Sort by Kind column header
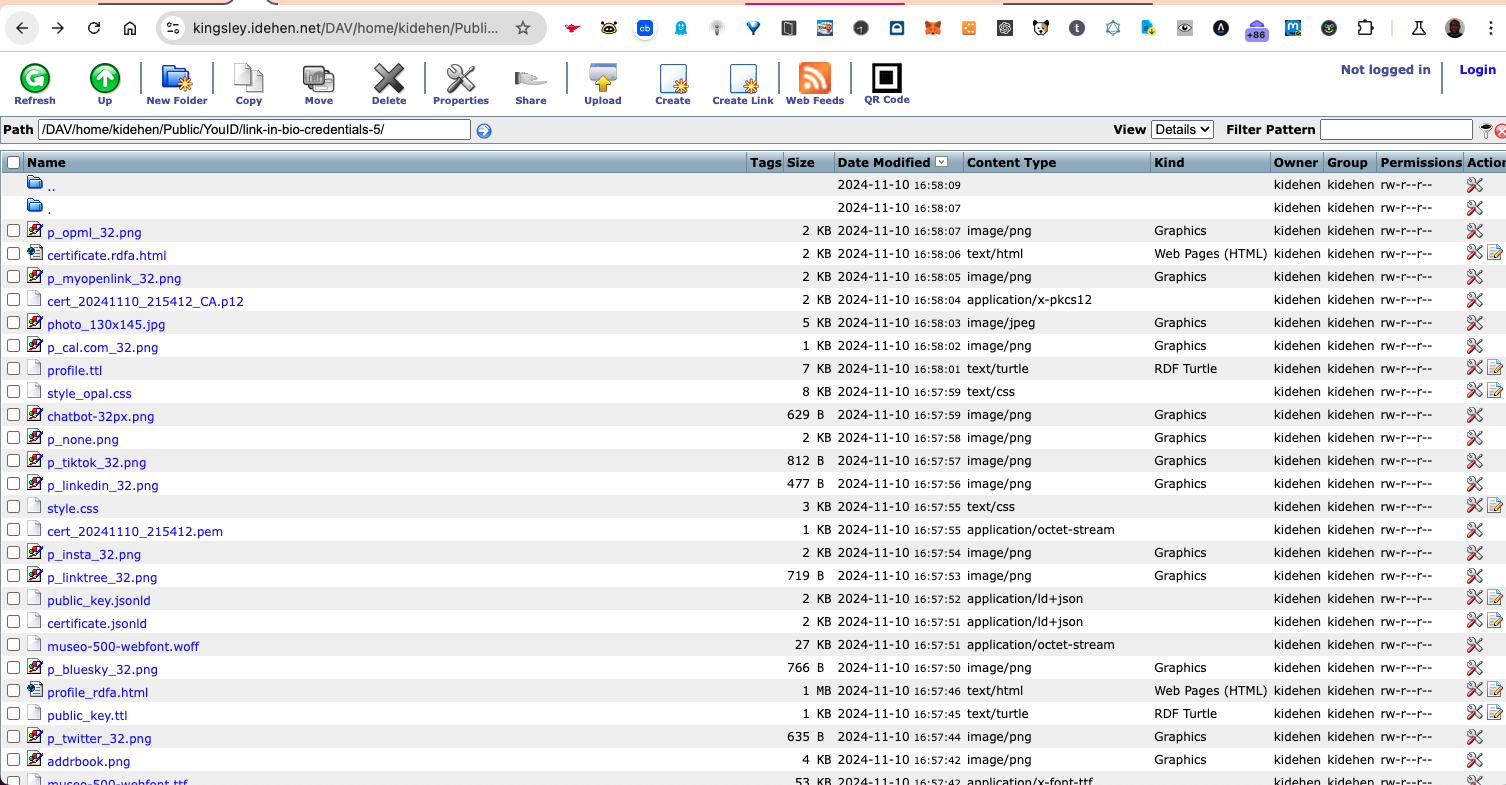 click(1169, 162)
